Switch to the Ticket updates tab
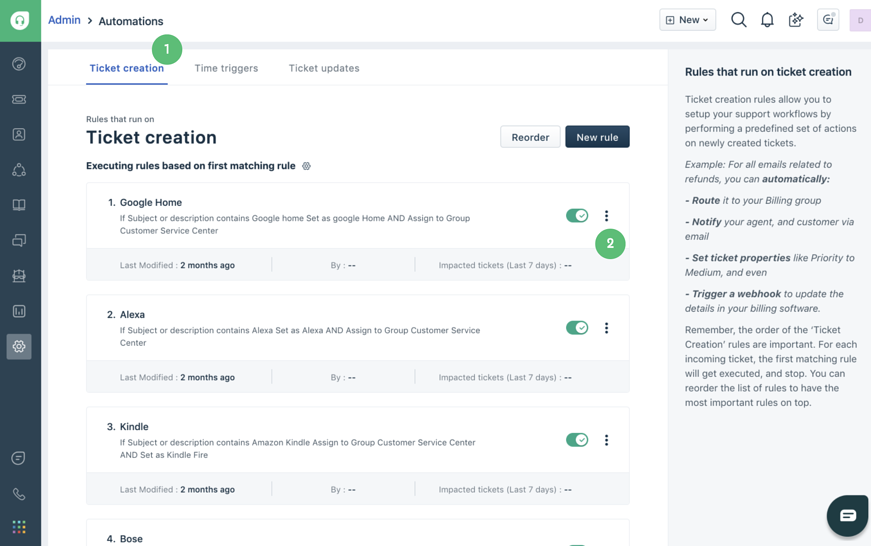The width and height of the screenshot is (871, 546). tap(324, 68)
